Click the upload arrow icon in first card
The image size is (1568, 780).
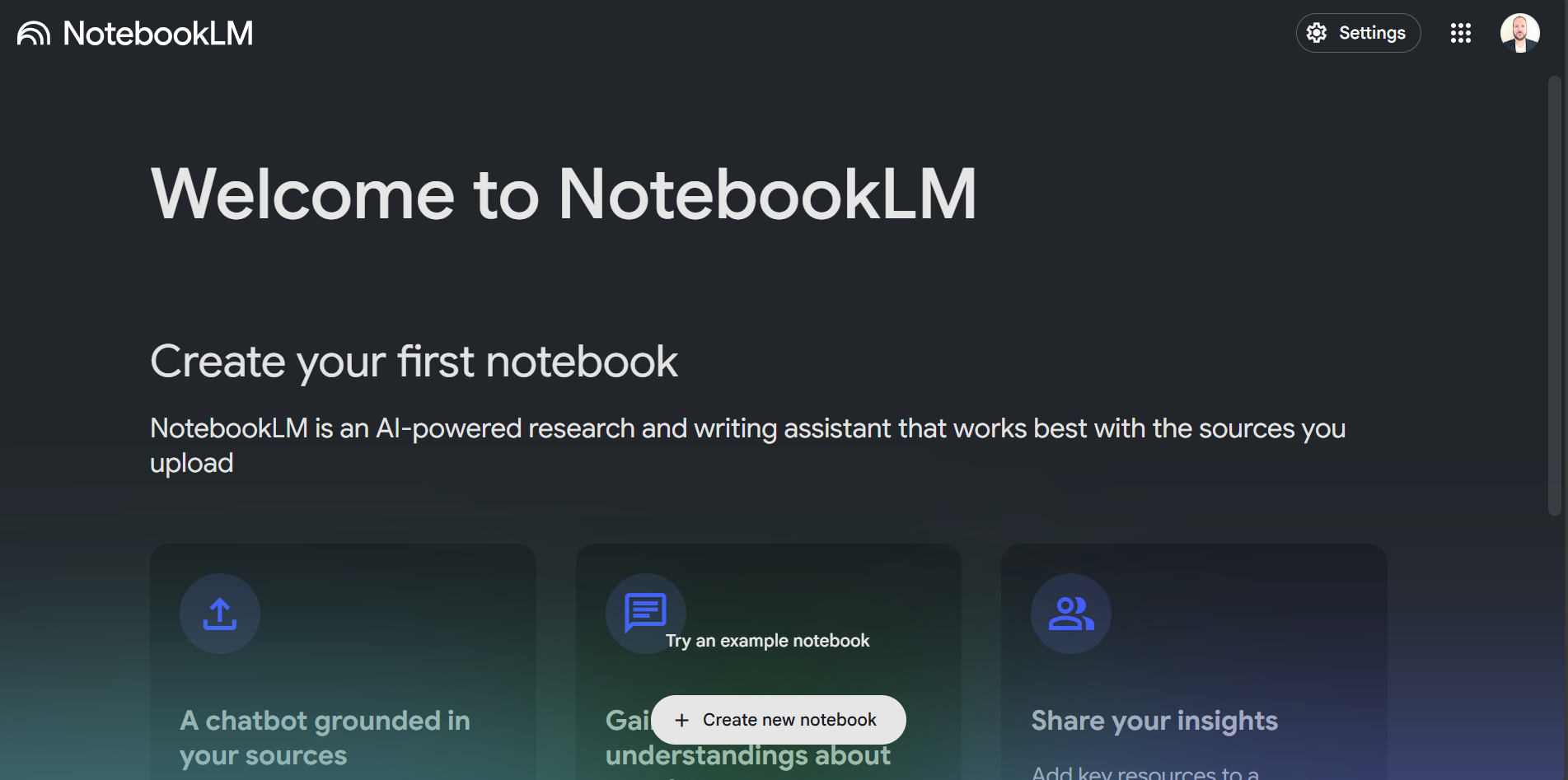tap(220, 614)
